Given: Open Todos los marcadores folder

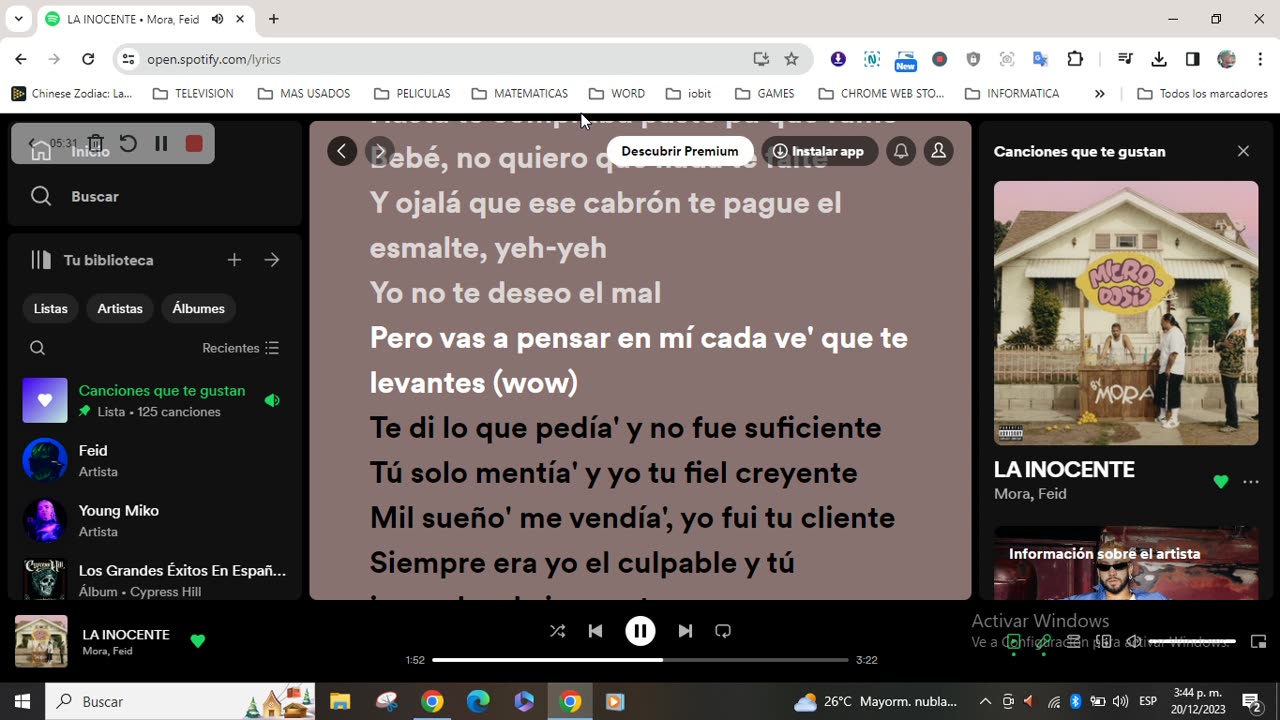Looking at the screenshot, I should pyautogui.click(x=1203, y=93).
